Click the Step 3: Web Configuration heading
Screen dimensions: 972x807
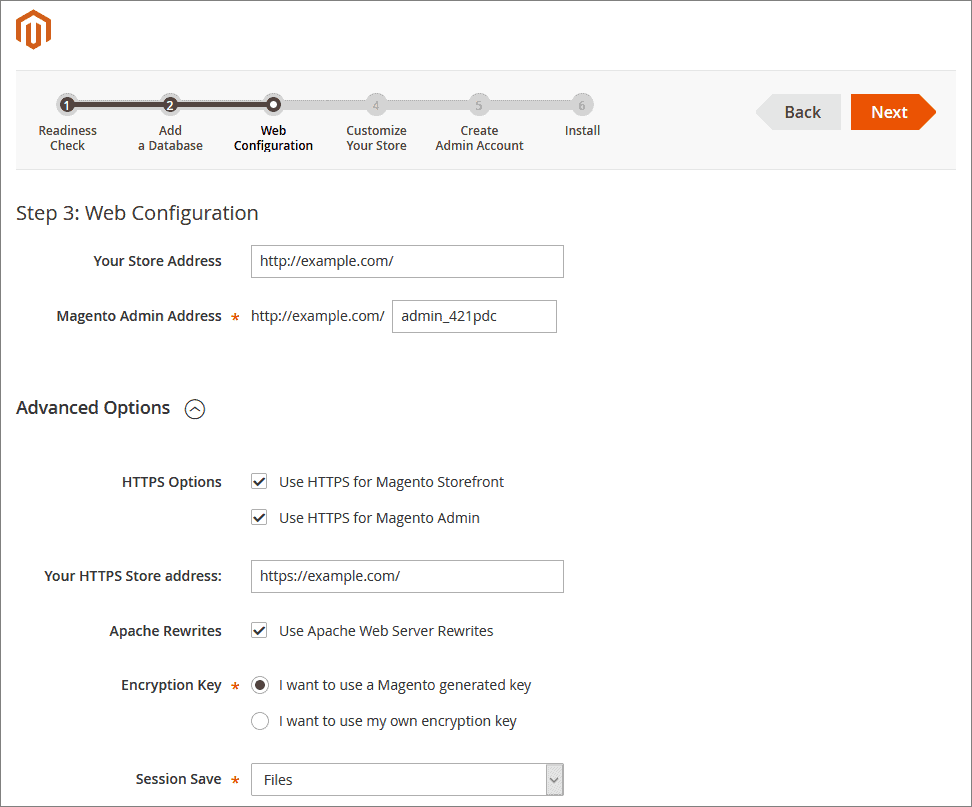click(137, 213)
